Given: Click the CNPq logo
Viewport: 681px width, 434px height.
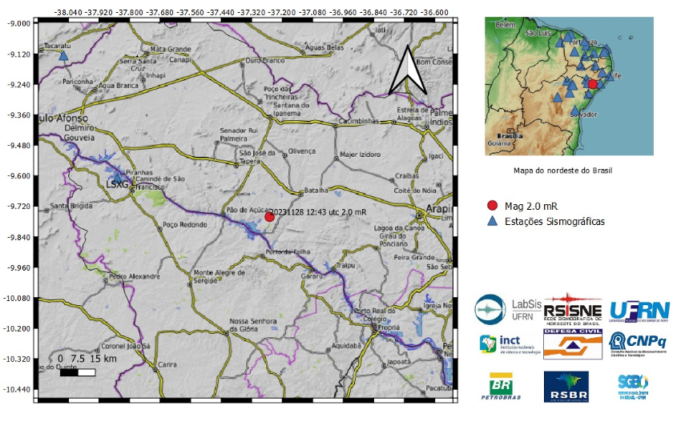Looking at the screenshot, I should click(x=638, y=344).
